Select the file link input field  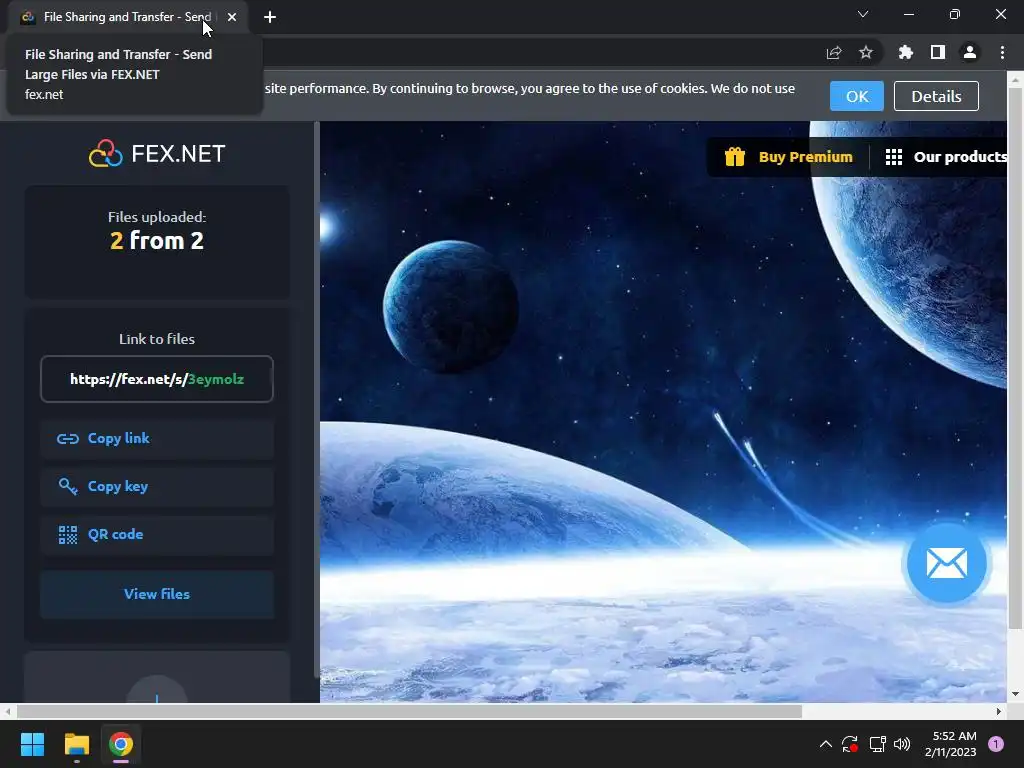coord(157,379)
